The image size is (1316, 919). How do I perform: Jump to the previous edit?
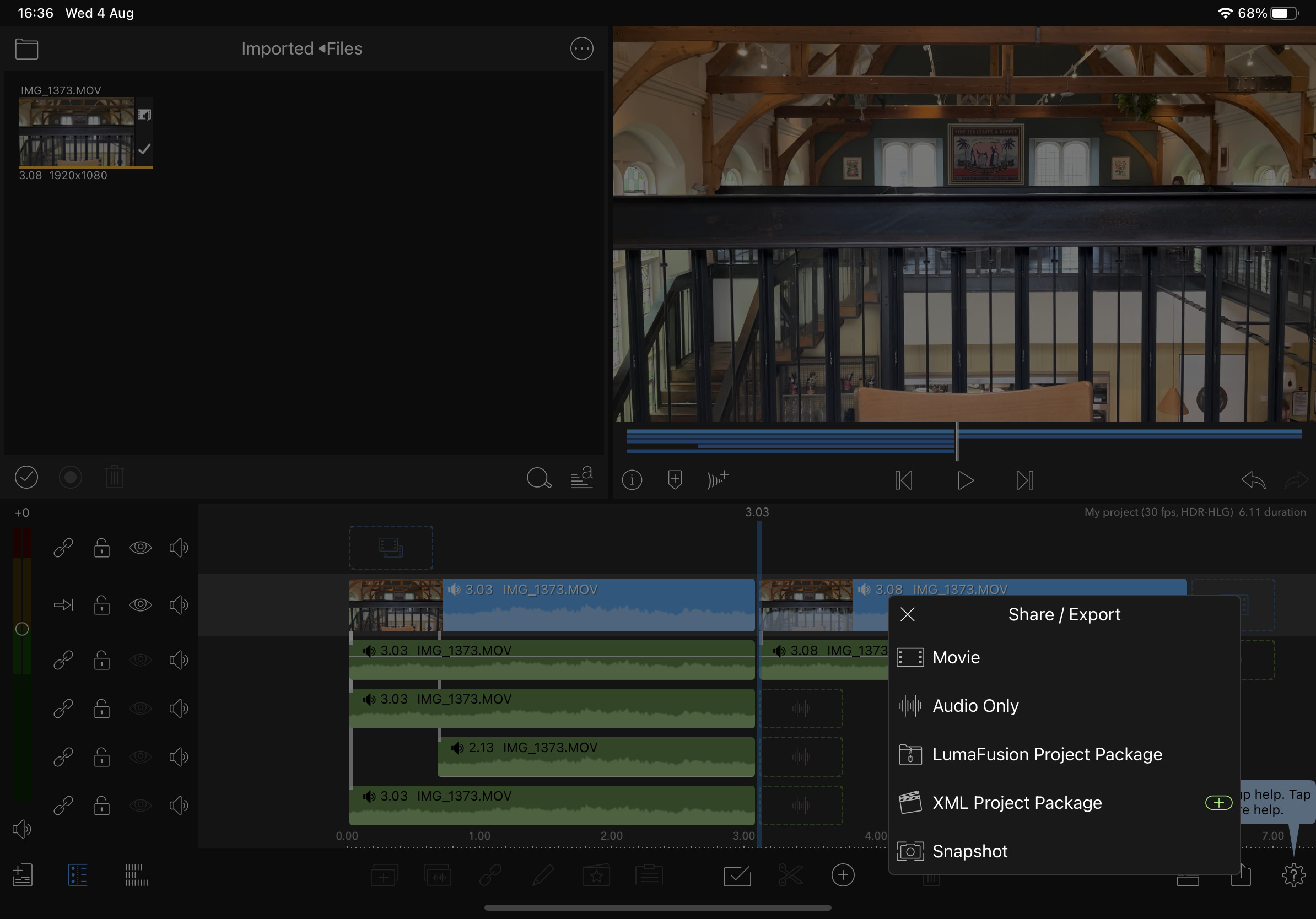point(904,480)
